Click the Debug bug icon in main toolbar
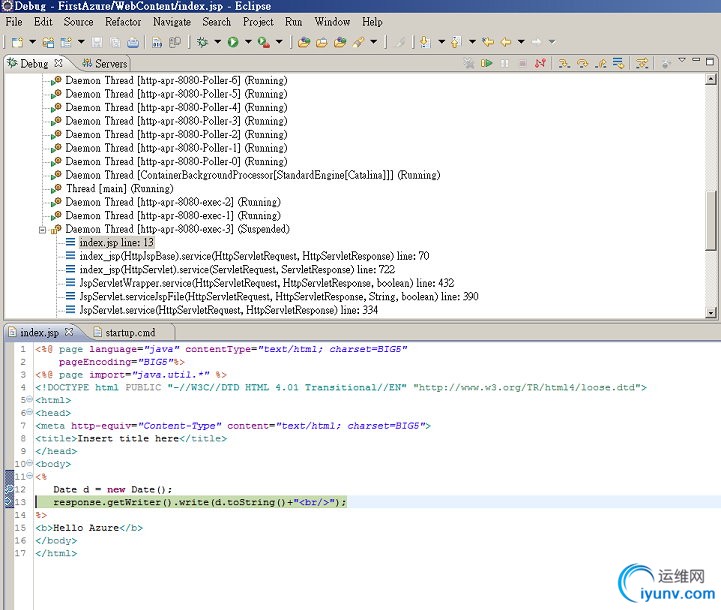The image size is (721, 610). [202, 42]
